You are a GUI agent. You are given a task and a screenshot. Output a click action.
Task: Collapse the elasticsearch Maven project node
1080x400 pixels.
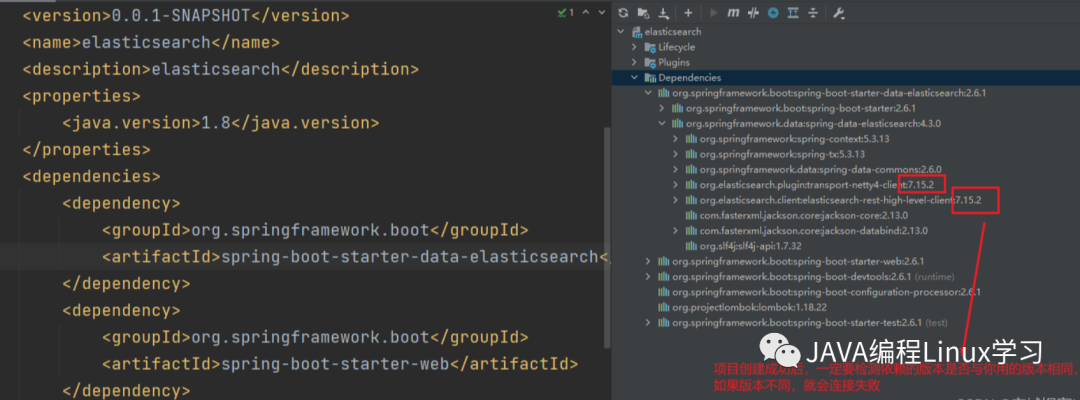621,32
